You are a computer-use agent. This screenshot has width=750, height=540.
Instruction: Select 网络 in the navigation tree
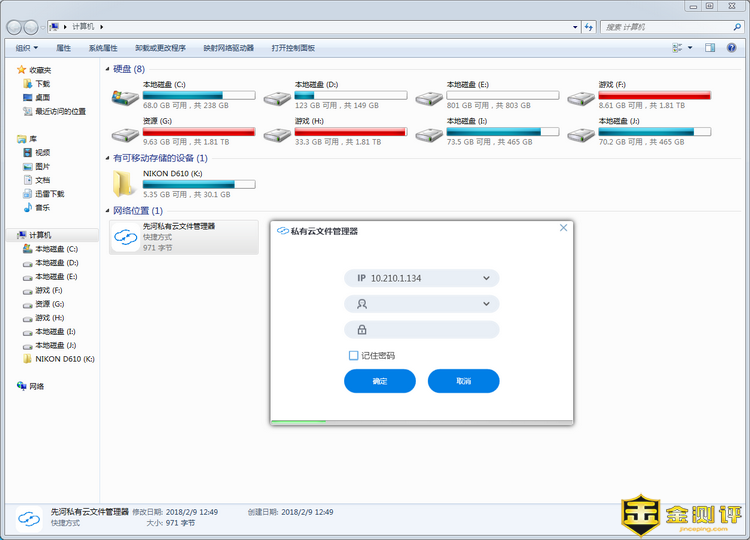pos(36,385)
